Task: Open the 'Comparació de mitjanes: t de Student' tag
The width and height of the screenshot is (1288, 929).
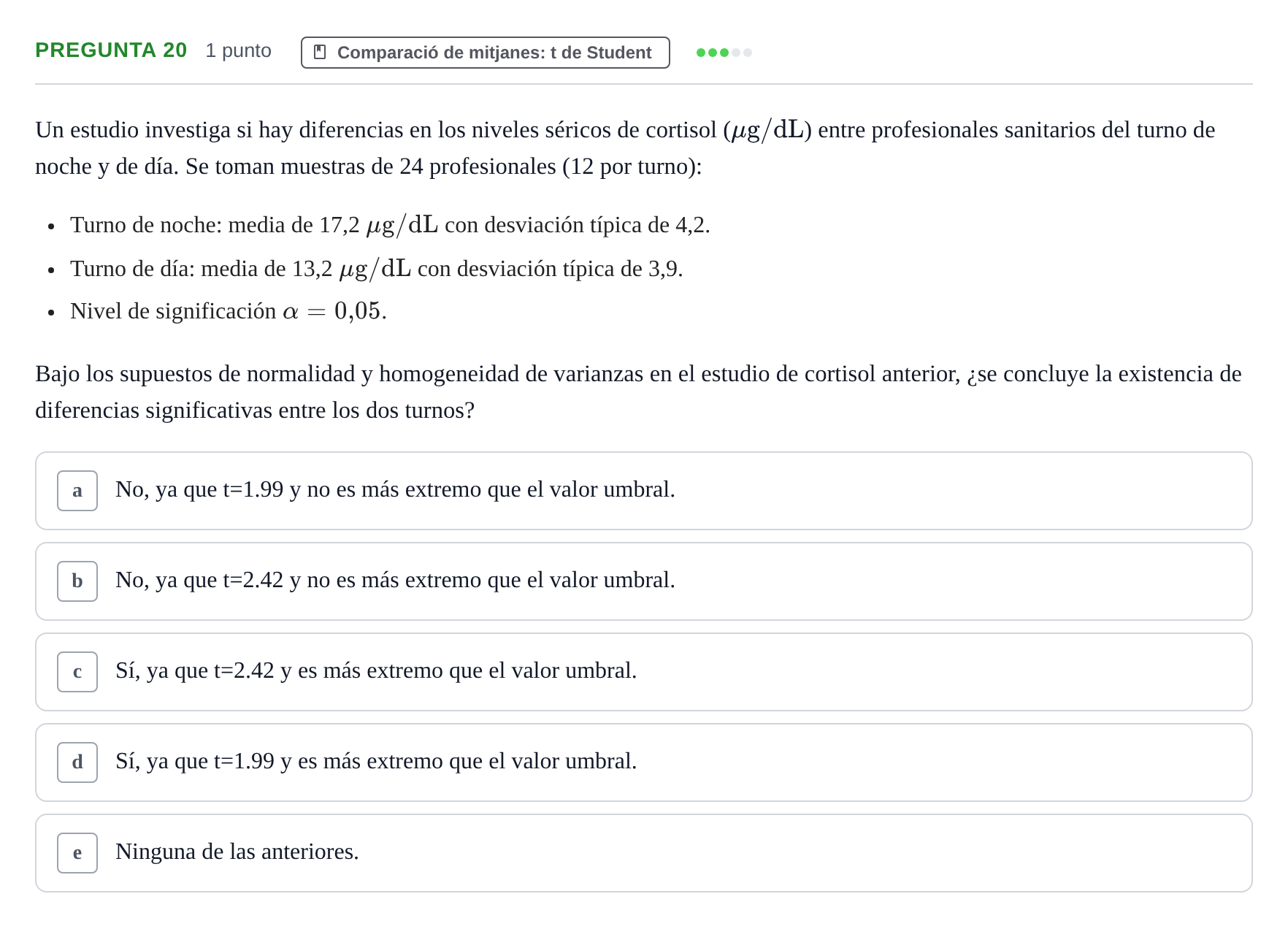Action: coord(486,53)
